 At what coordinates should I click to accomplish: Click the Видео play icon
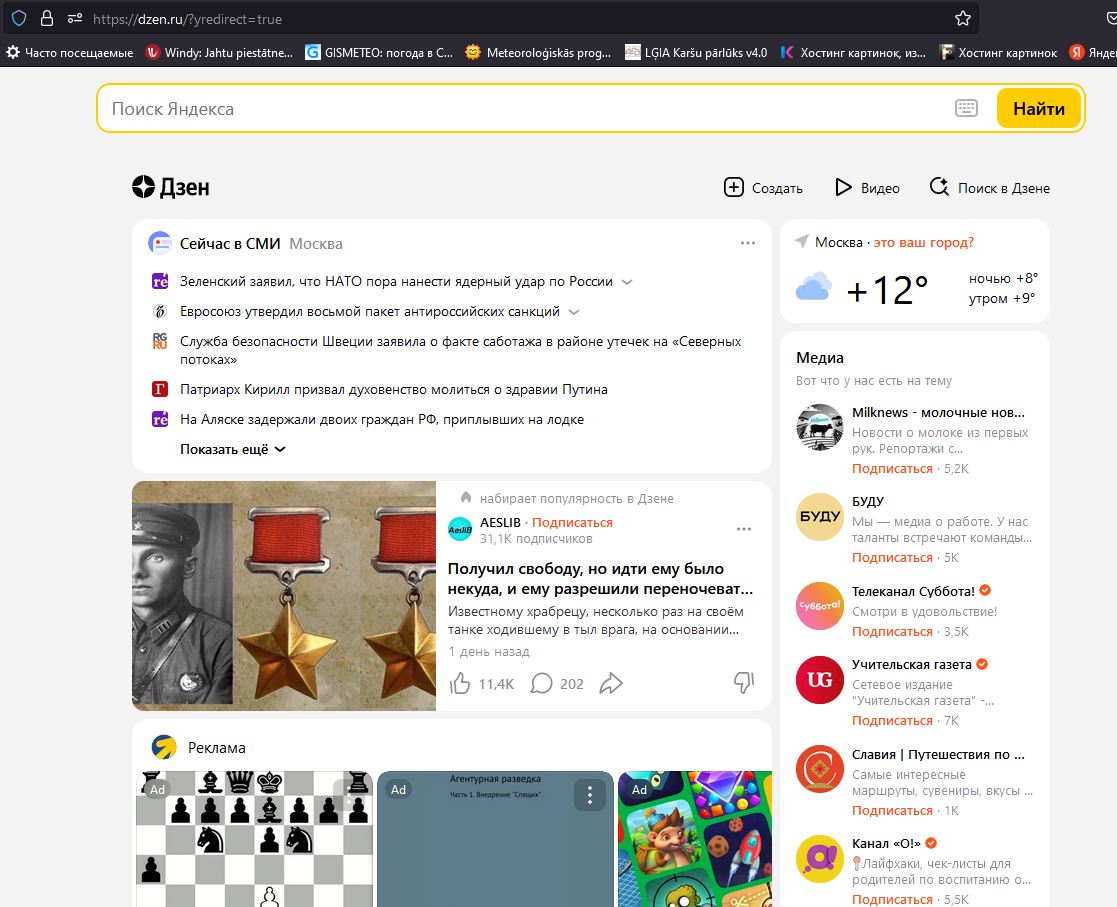(843, 187)
